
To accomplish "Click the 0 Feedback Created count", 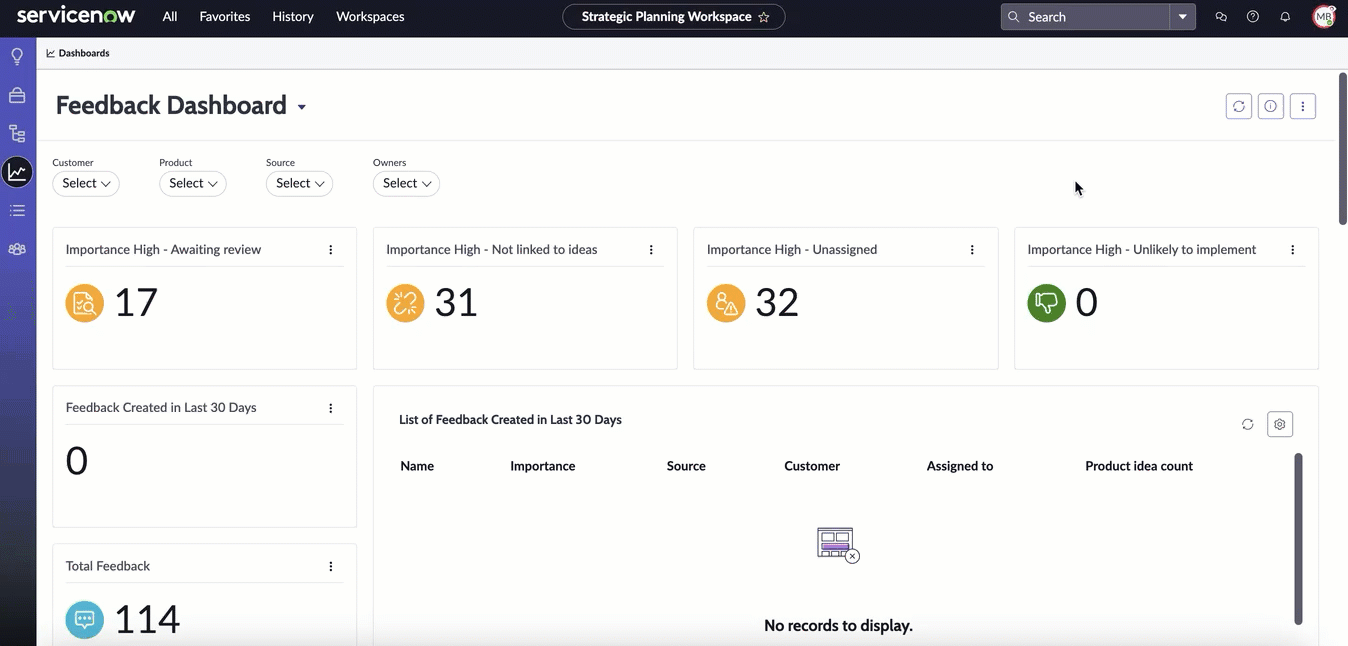I will [77, 461].
